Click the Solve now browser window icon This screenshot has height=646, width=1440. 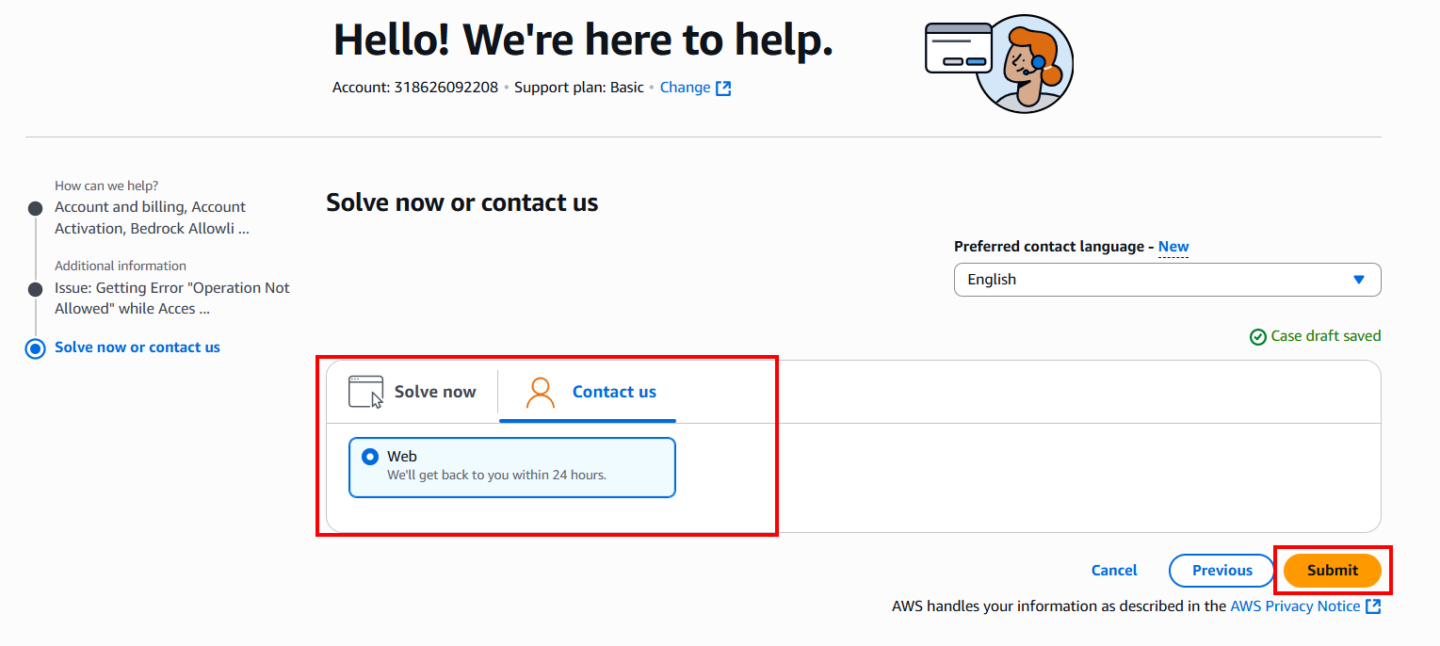point(366,392)
